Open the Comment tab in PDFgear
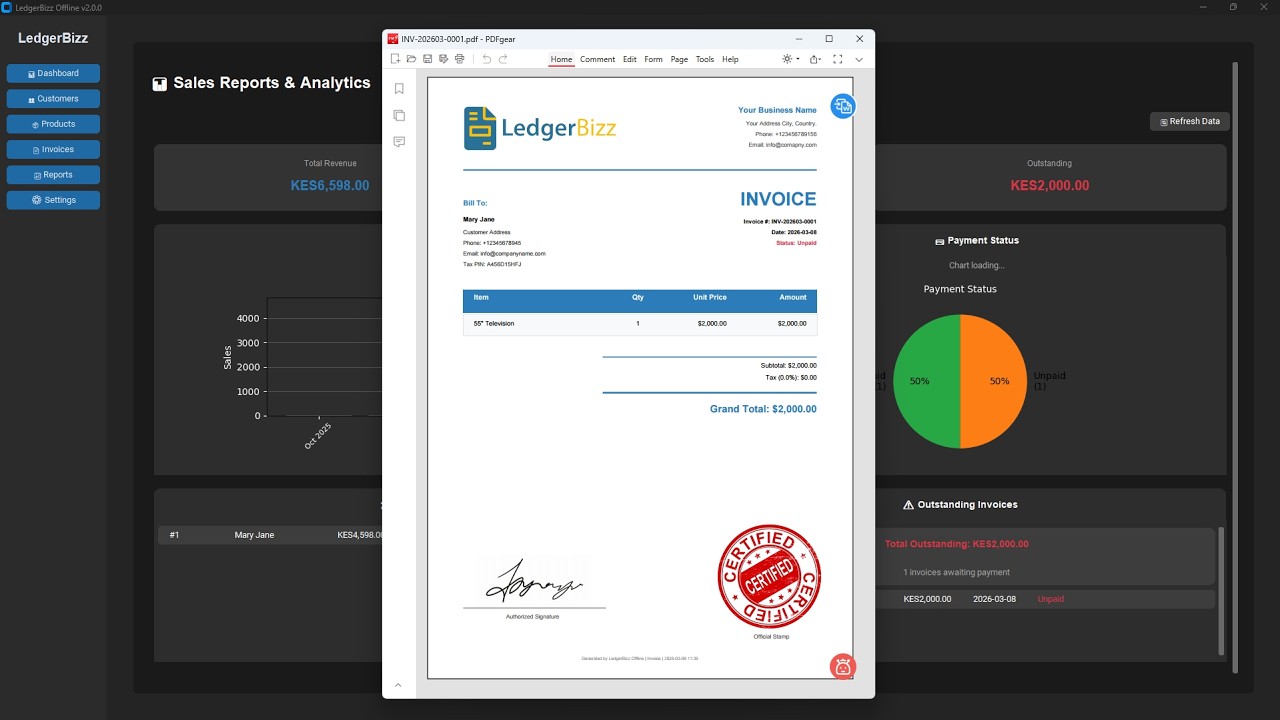The width and height of the screenshot is (1280, 720). pos(597,59)
